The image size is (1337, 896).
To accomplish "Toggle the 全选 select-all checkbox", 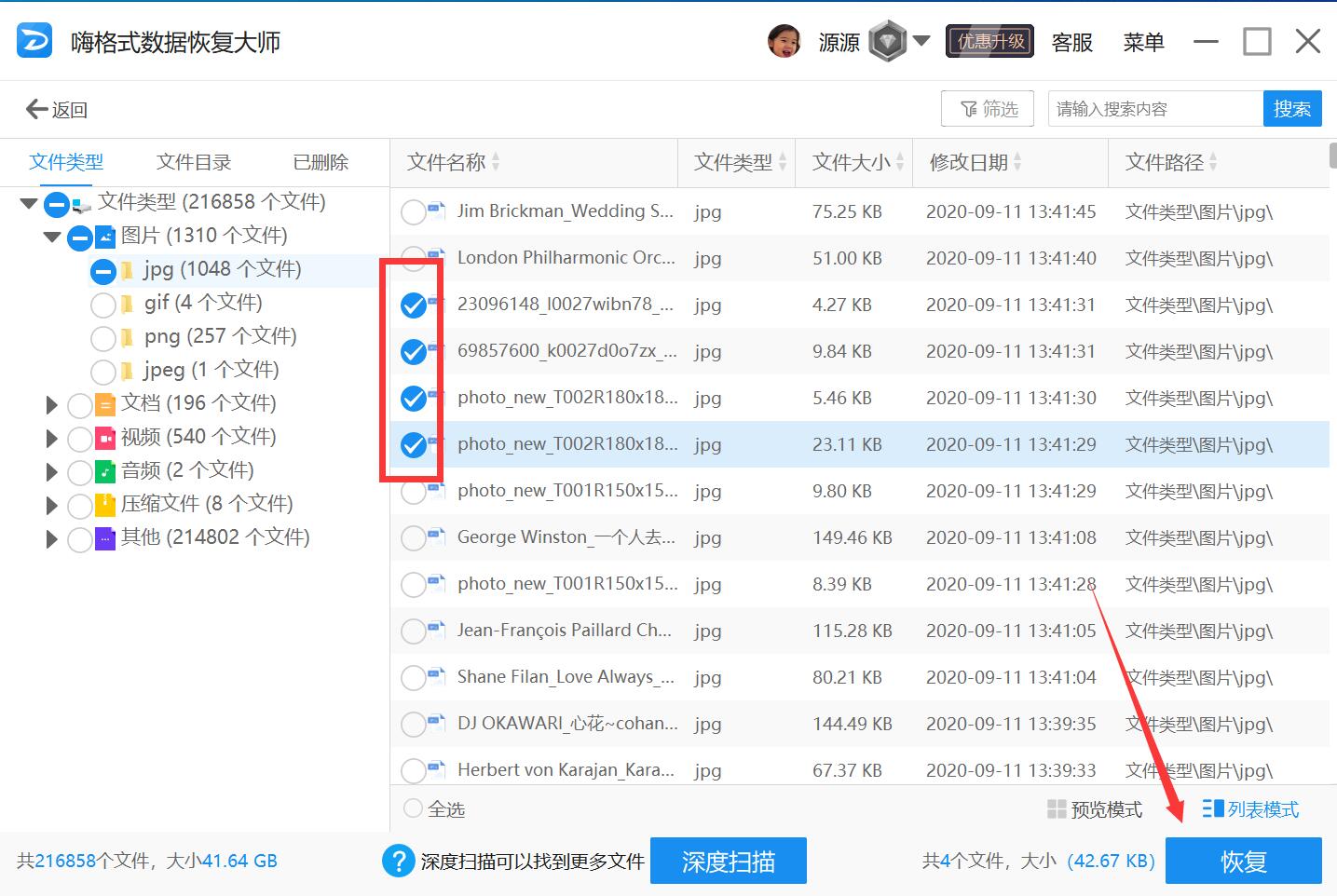I will click(413, 808).
